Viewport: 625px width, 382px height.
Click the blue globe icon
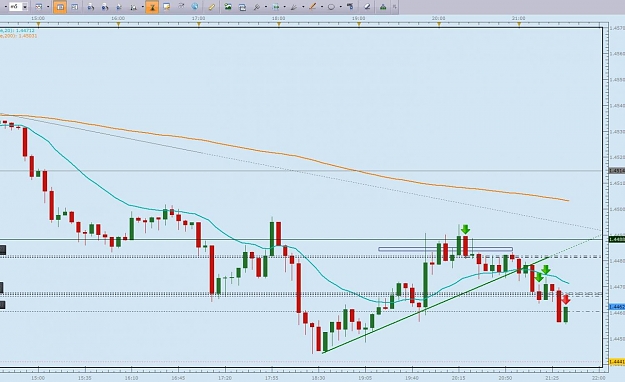tap(195, 7)
